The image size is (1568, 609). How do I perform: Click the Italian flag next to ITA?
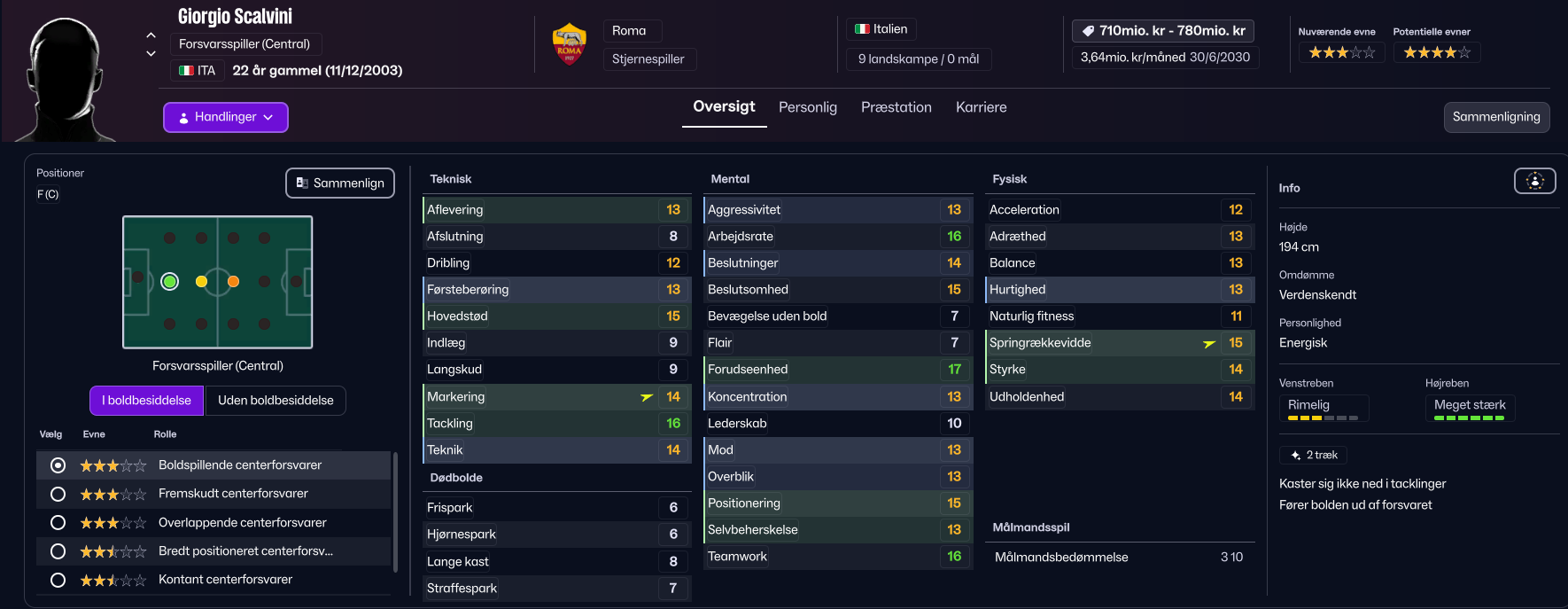pyautogui.click(x=186, y=71)
